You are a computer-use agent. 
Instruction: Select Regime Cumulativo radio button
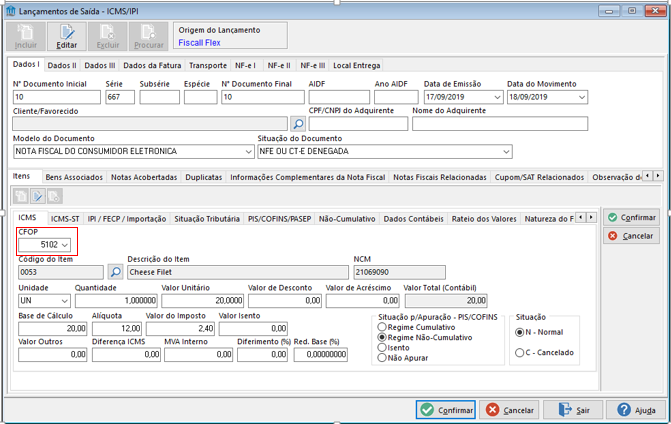click(x=382, y=327)
